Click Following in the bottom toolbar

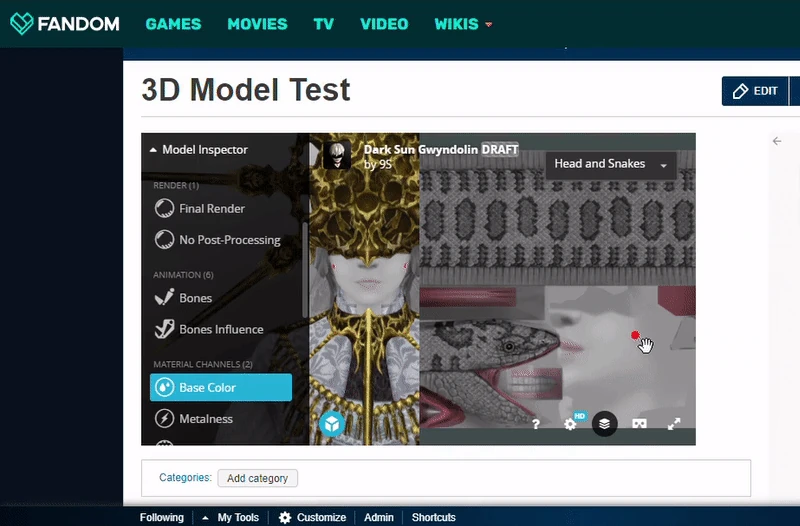coord(162,517)
